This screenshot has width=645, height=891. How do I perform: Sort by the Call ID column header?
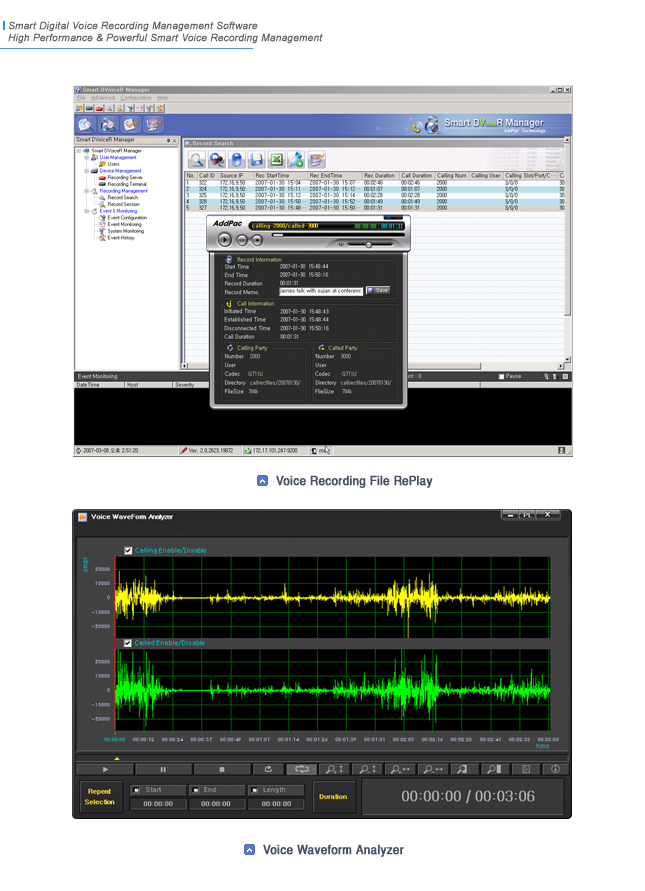(207, 176)
